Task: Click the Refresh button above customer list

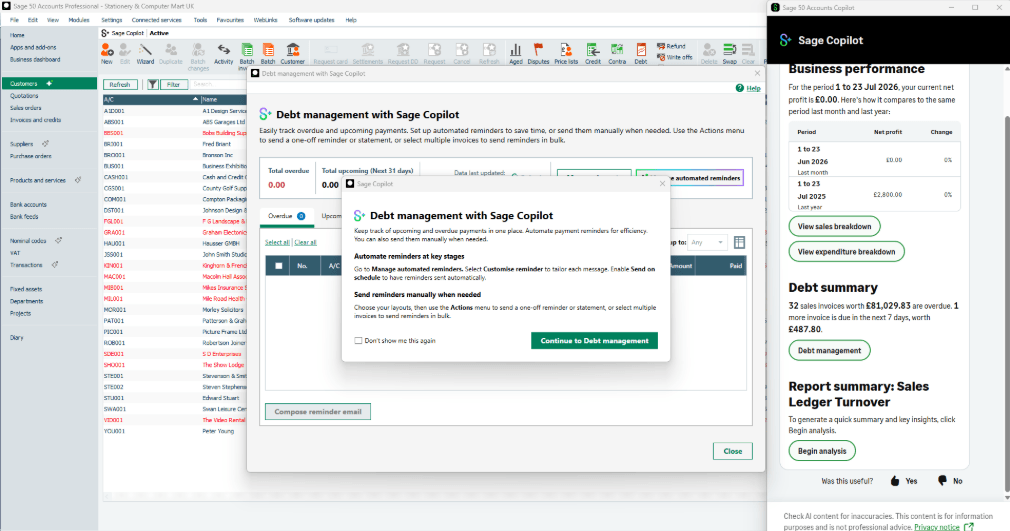Action: 120,84
